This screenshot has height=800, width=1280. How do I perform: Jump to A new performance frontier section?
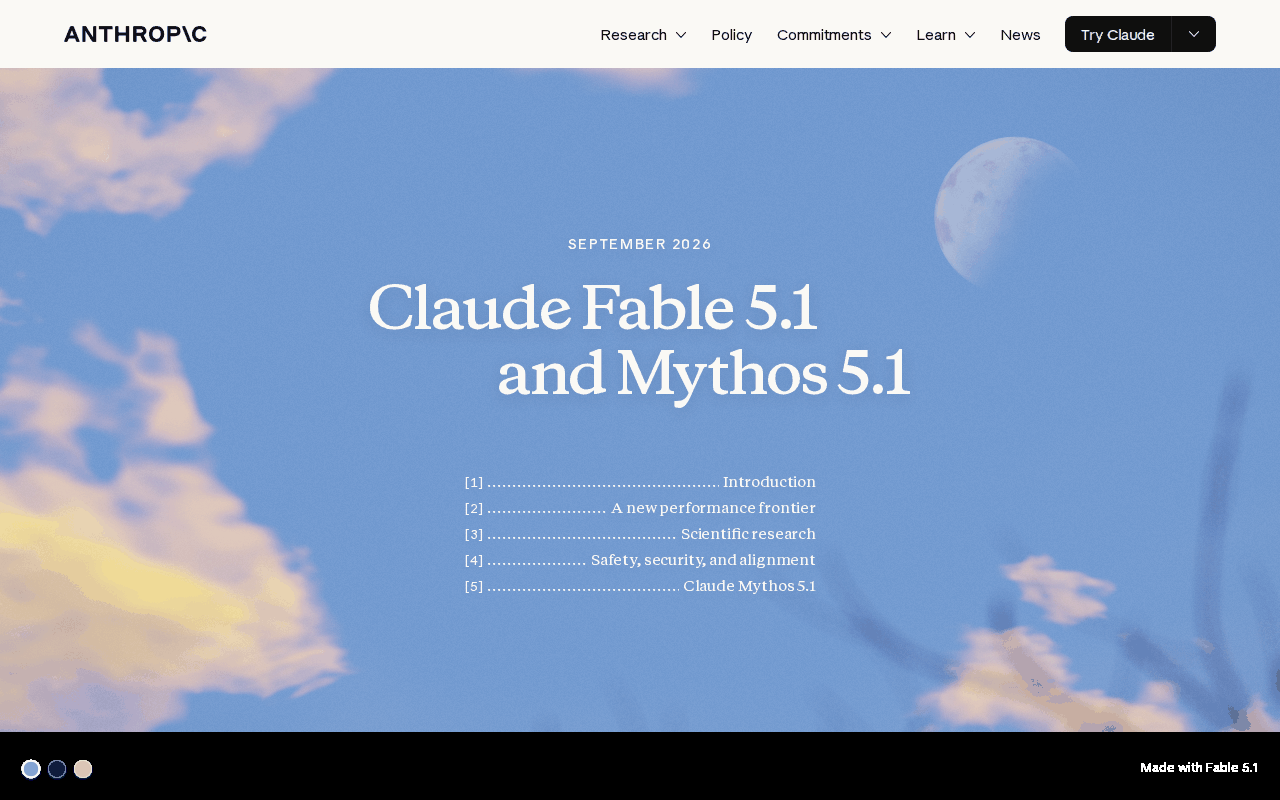640,508
